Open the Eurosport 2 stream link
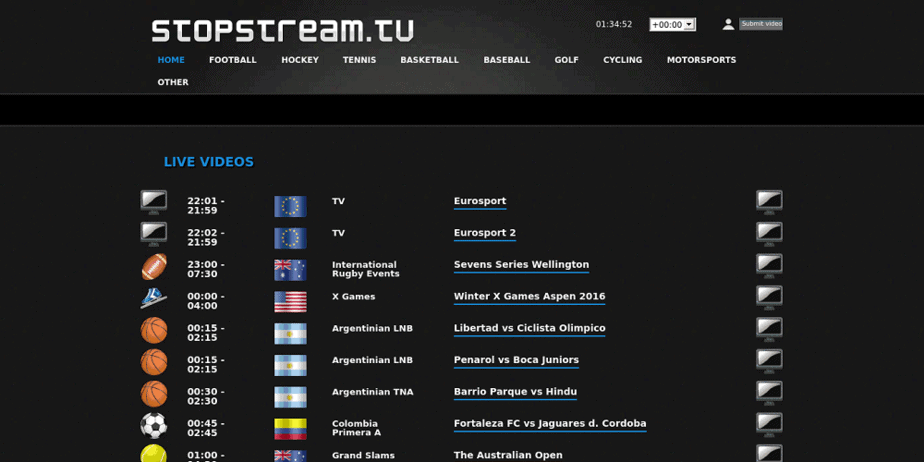This screenshot has width=924, height=462. pyautogui.click(x=484, y=233)
